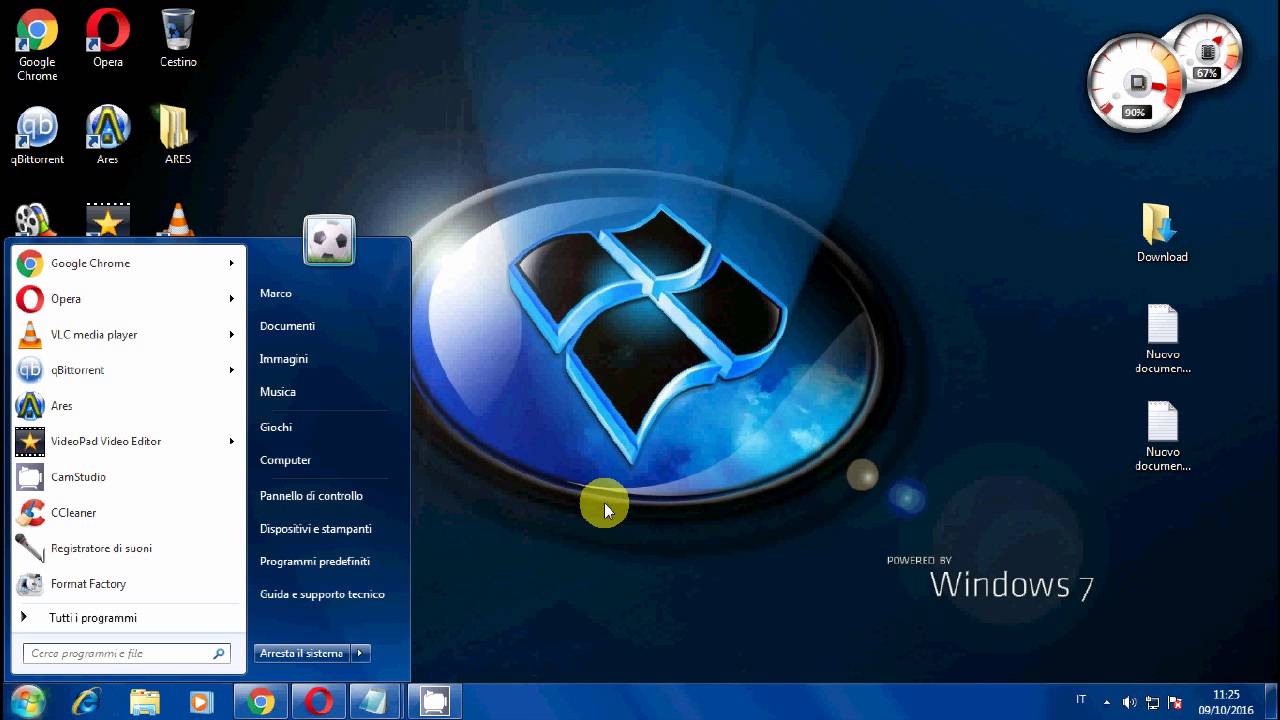Show hidden tray icons arrow
Screen dimensions: 1280x720
tap(1106, 702)
